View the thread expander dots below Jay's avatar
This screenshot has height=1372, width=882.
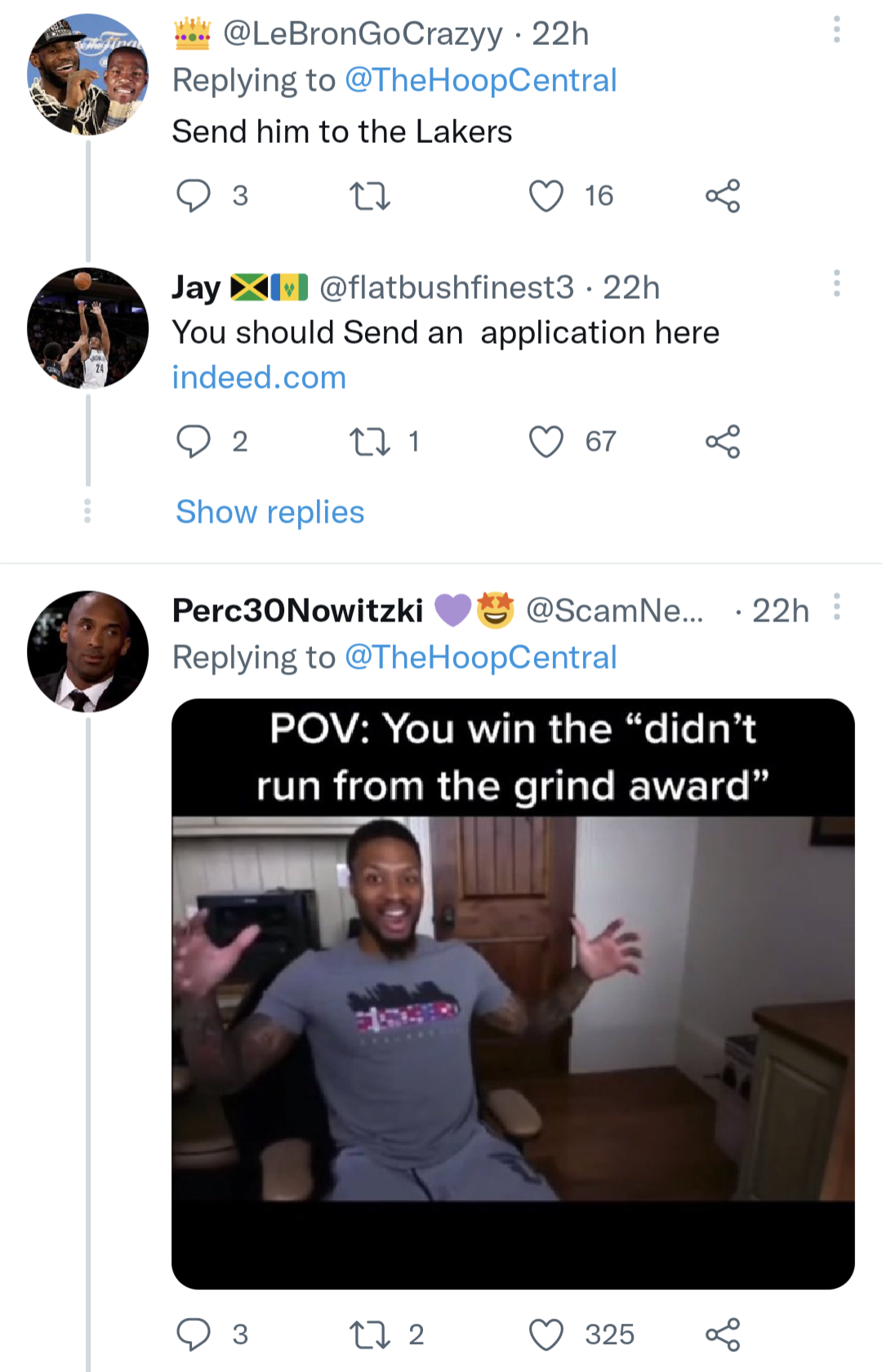point(87,511)
